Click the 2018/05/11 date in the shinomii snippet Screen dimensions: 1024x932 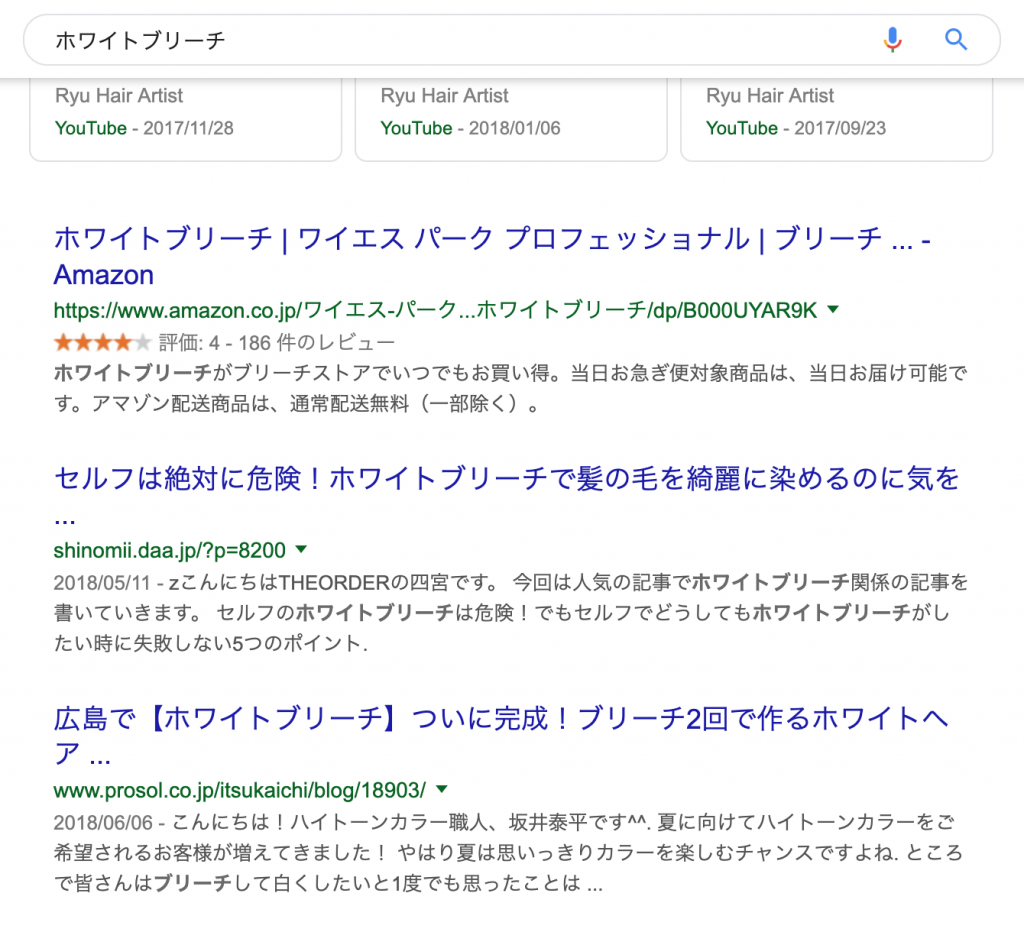coord(102,583)
